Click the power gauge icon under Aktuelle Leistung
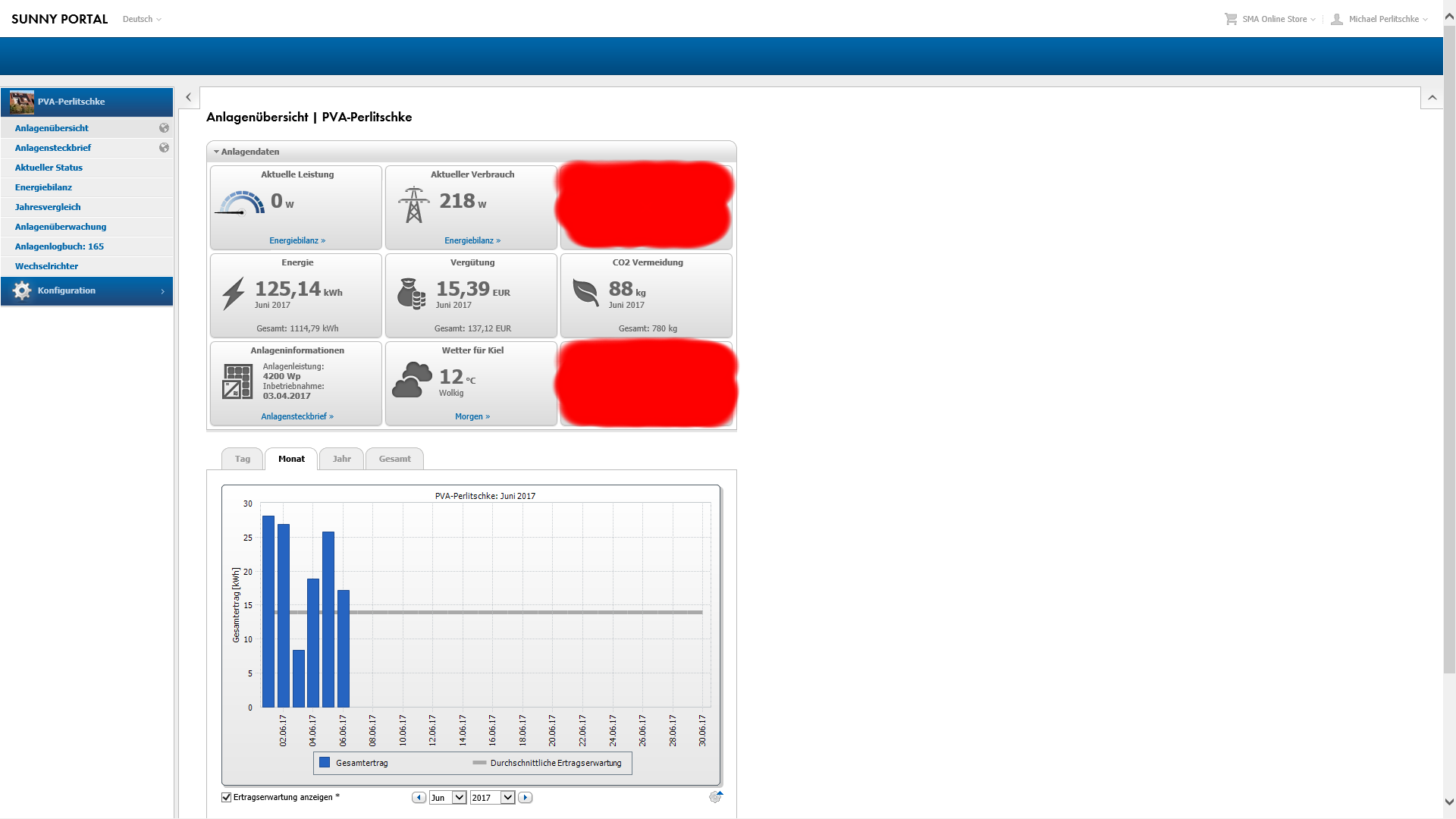This screenshot has height=819, width=1456. (241, 203)
